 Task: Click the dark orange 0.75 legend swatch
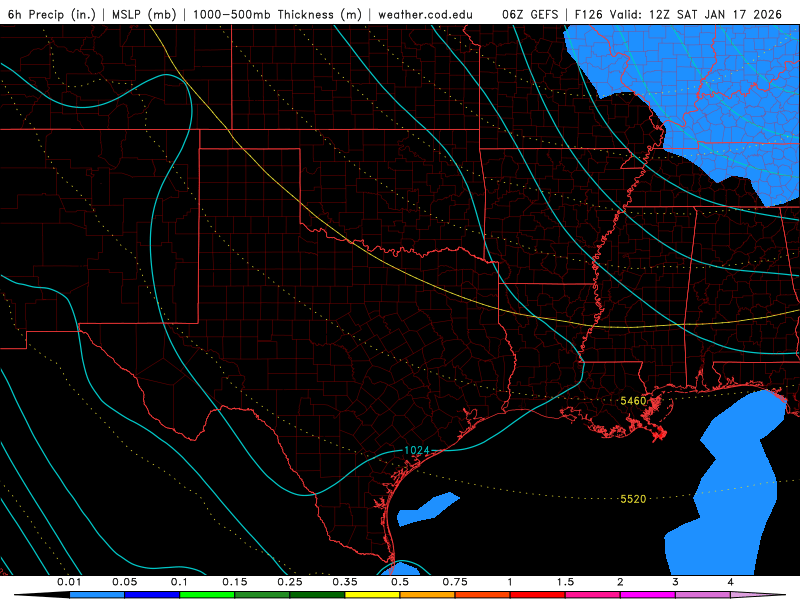(483, 595)
